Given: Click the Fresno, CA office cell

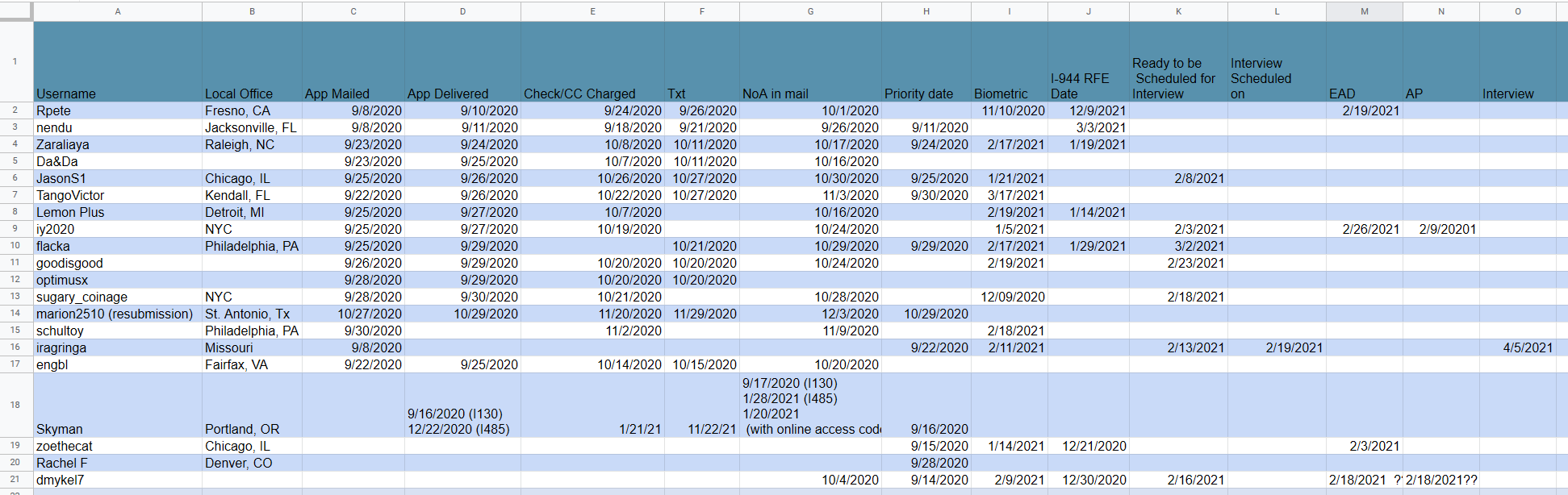Looking at the screenshot, I should [x=252, y=110].
